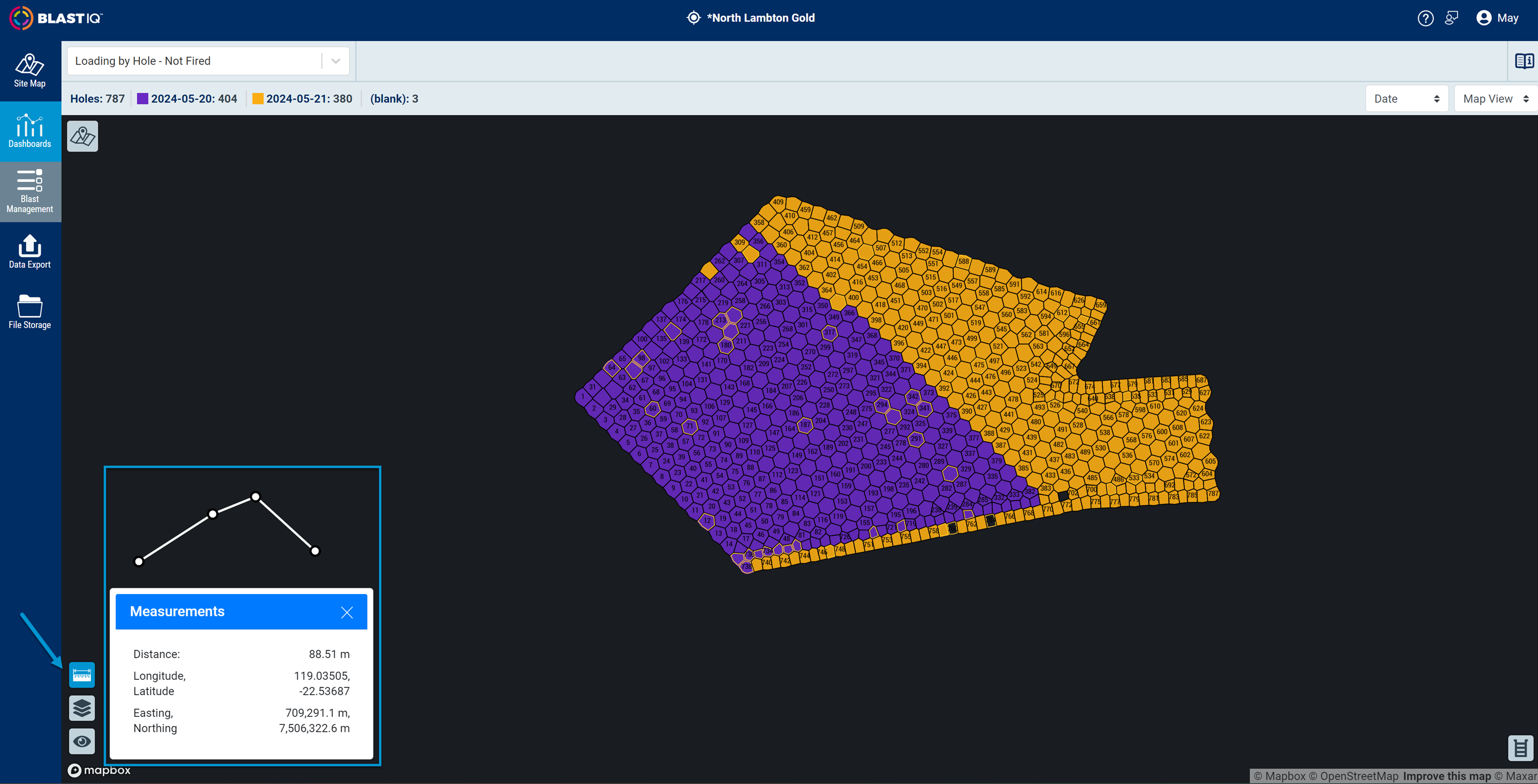Toggle the ruler measurement tool
Screen dimensions: 1538x784
pyautogui.click(x=82, y=675)
